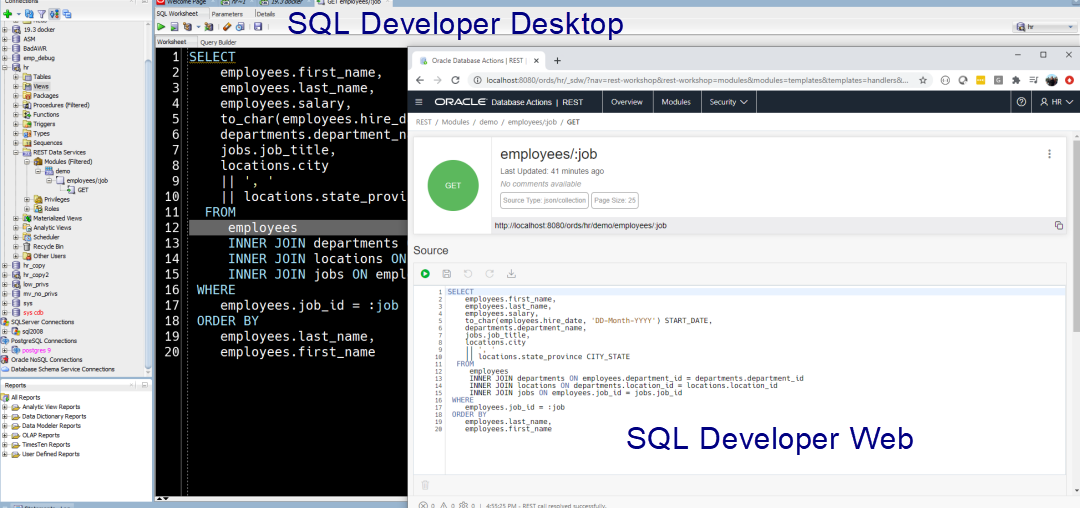Click line 12 'employees' in desktop worksheet
The width and height of the screenshot is (1080, 508).
[x=262, y=228]
